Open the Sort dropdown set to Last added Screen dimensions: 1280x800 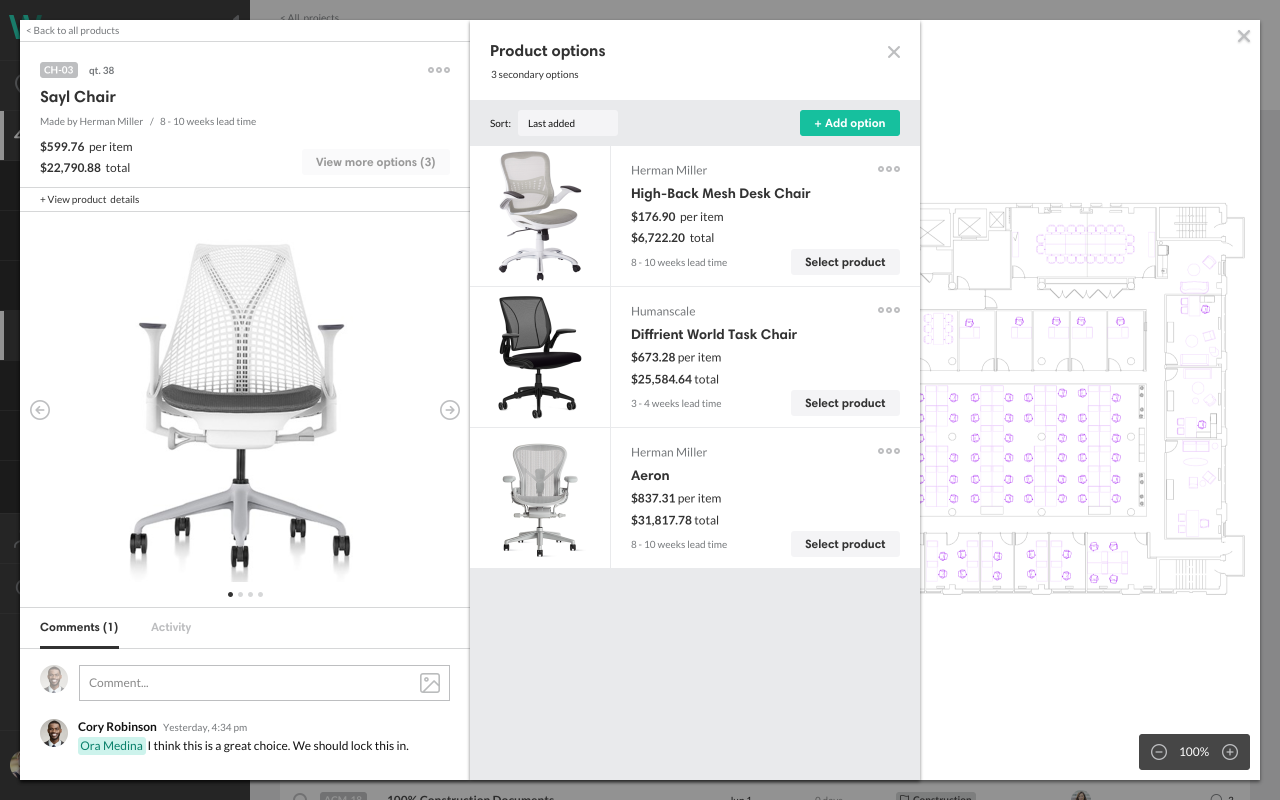click(567, 123)
